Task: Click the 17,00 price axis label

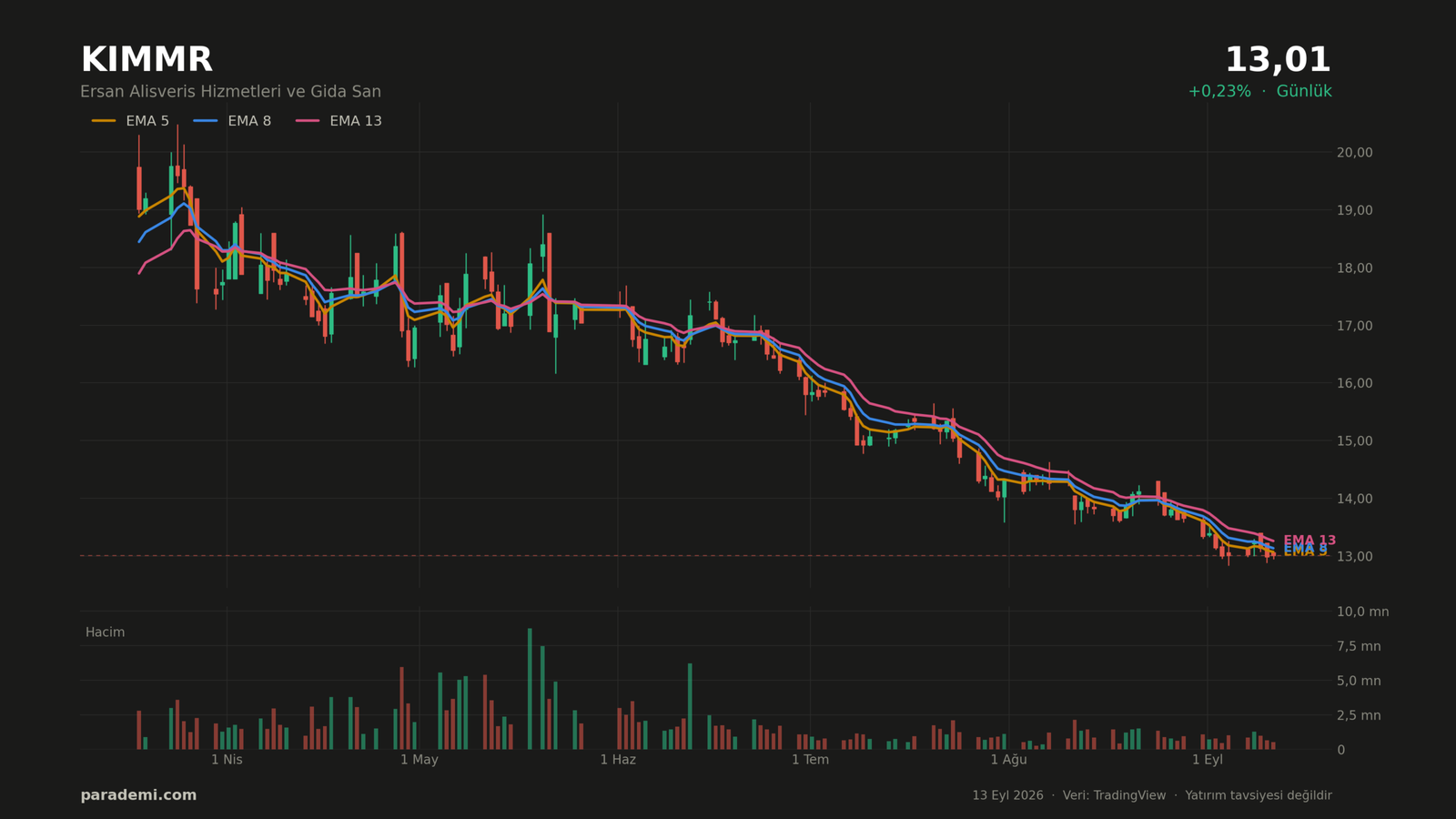Action: pos(1354,326)
